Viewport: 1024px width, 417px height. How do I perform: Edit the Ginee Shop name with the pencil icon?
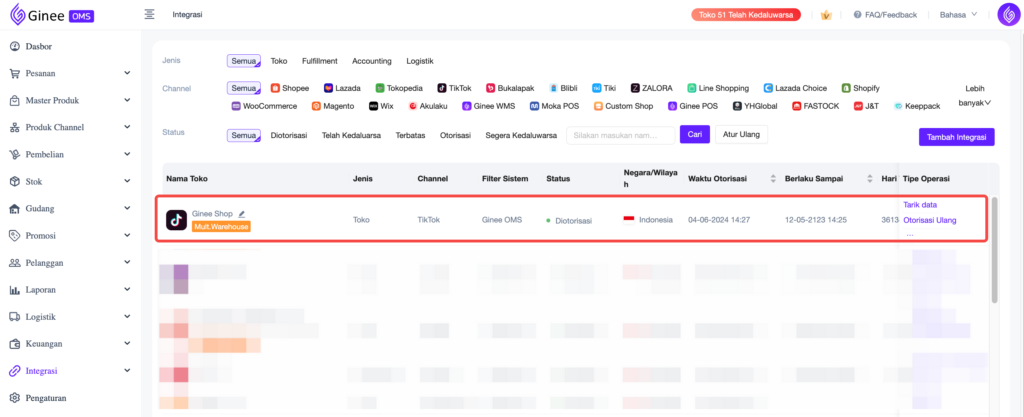click(242, 213)
